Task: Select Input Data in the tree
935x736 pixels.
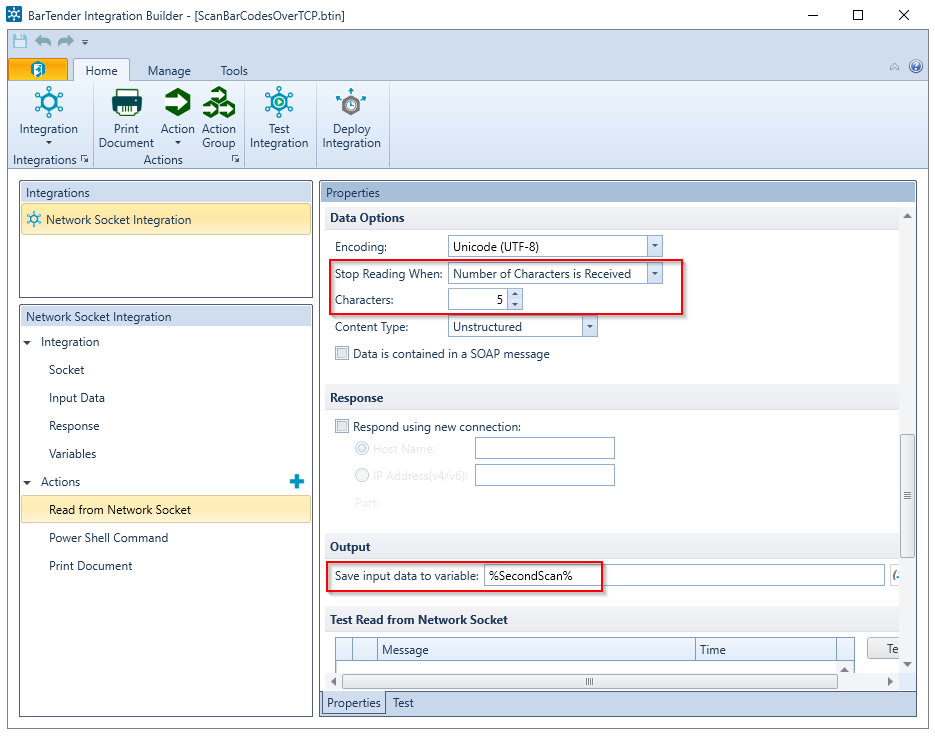Action: (x=76, y=398)
